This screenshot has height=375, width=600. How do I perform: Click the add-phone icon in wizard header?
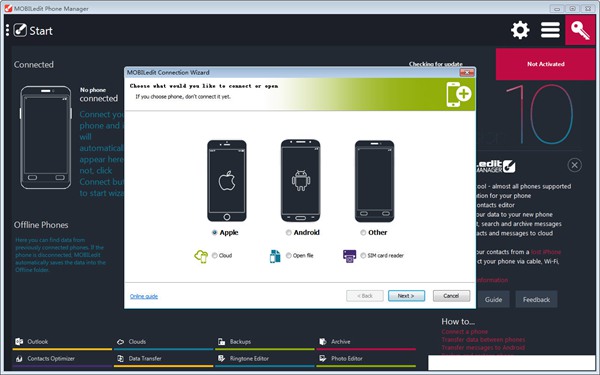tap(459, 94)
